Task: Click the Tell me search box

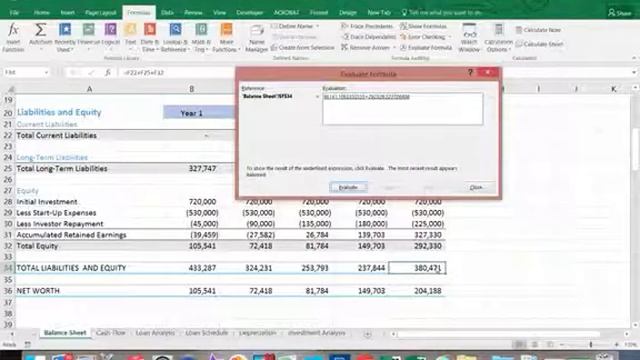Action: click(x=442, y=13)
